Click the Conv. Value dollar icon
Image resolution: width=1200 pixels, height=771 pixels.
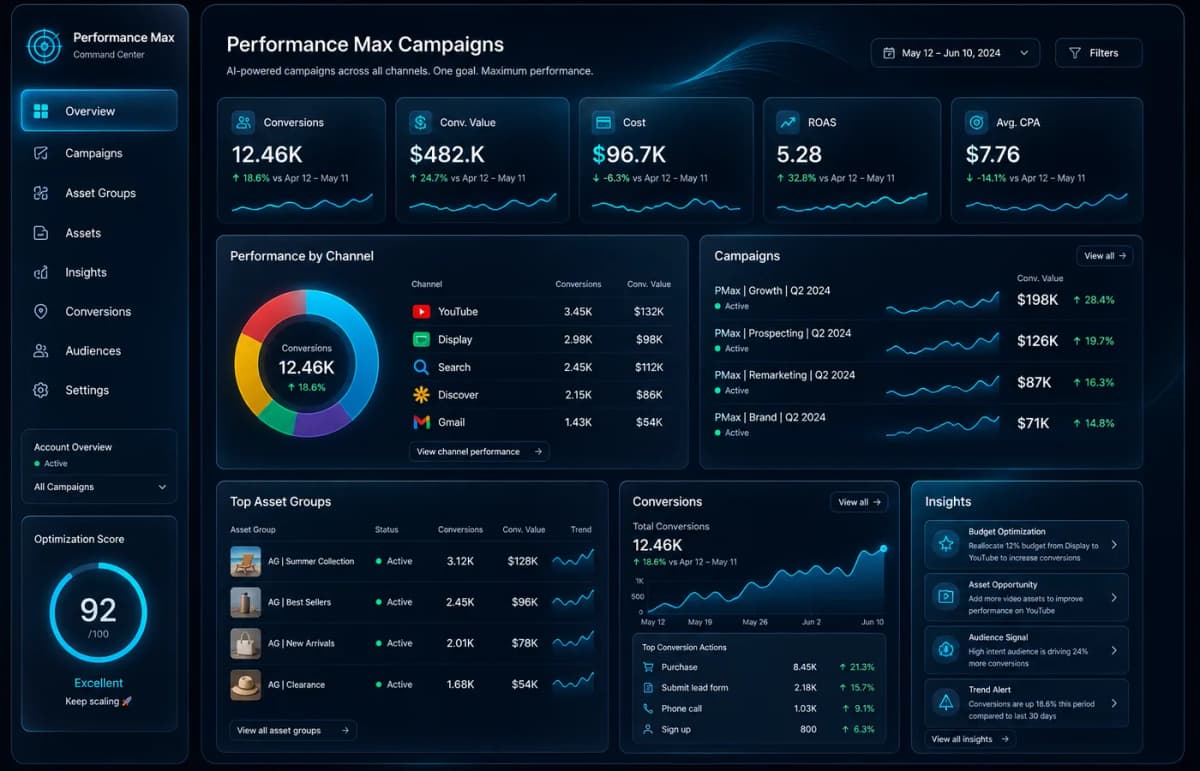[420, 122]
